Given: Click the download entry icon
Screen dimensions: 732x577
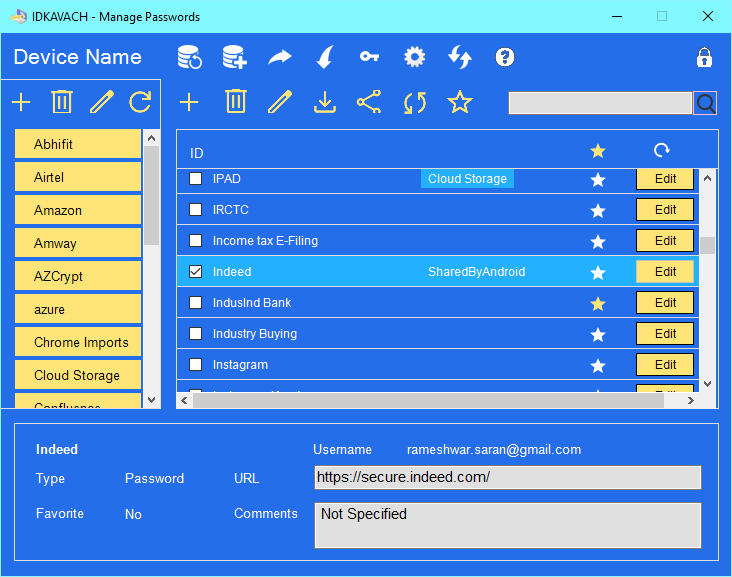Looking at the screenshot, I should click(x=325, y=102).
